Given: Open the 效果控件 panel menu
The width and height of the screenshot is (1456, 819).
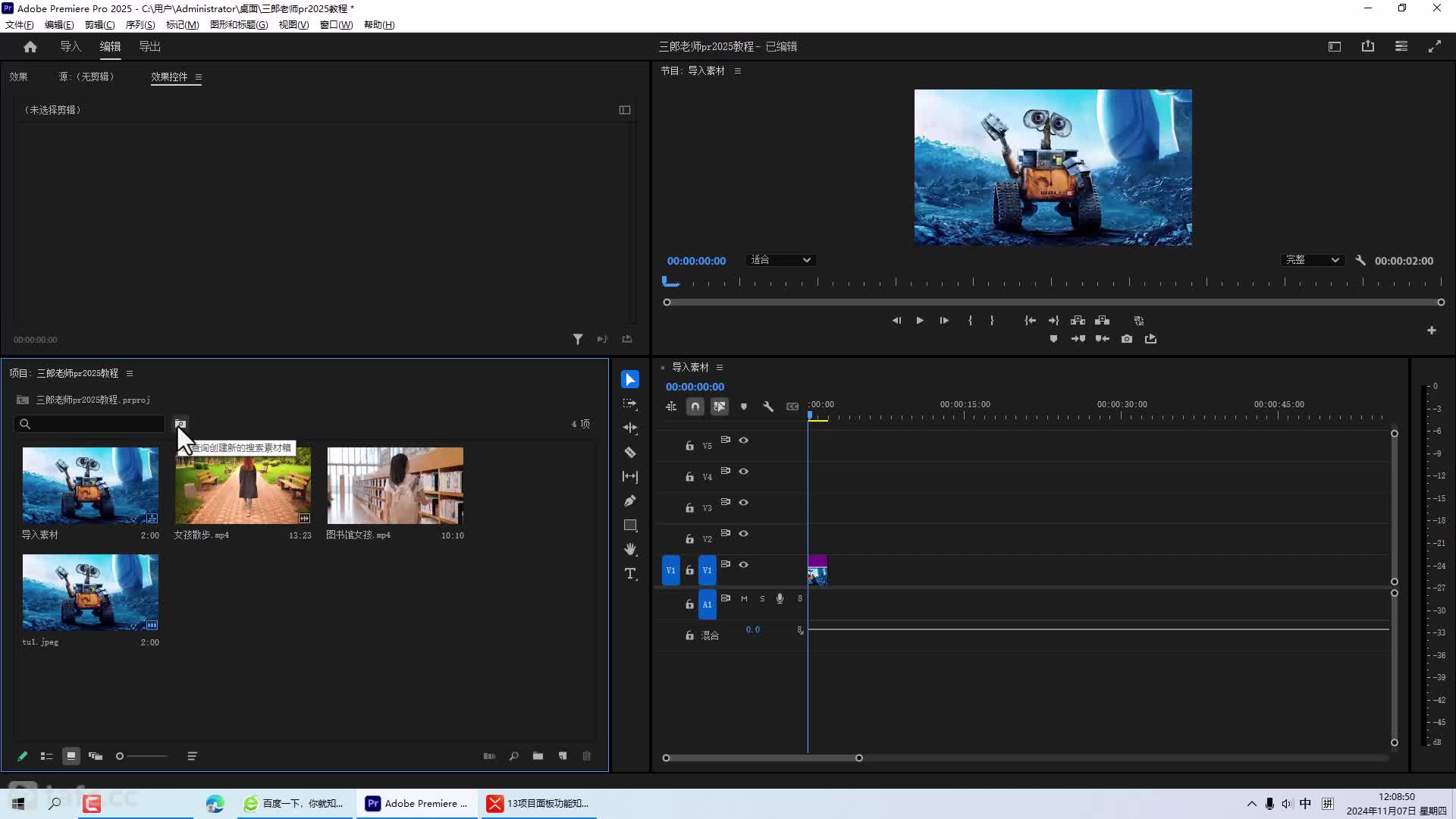Looking at the screenshot, I should (199, 77).
